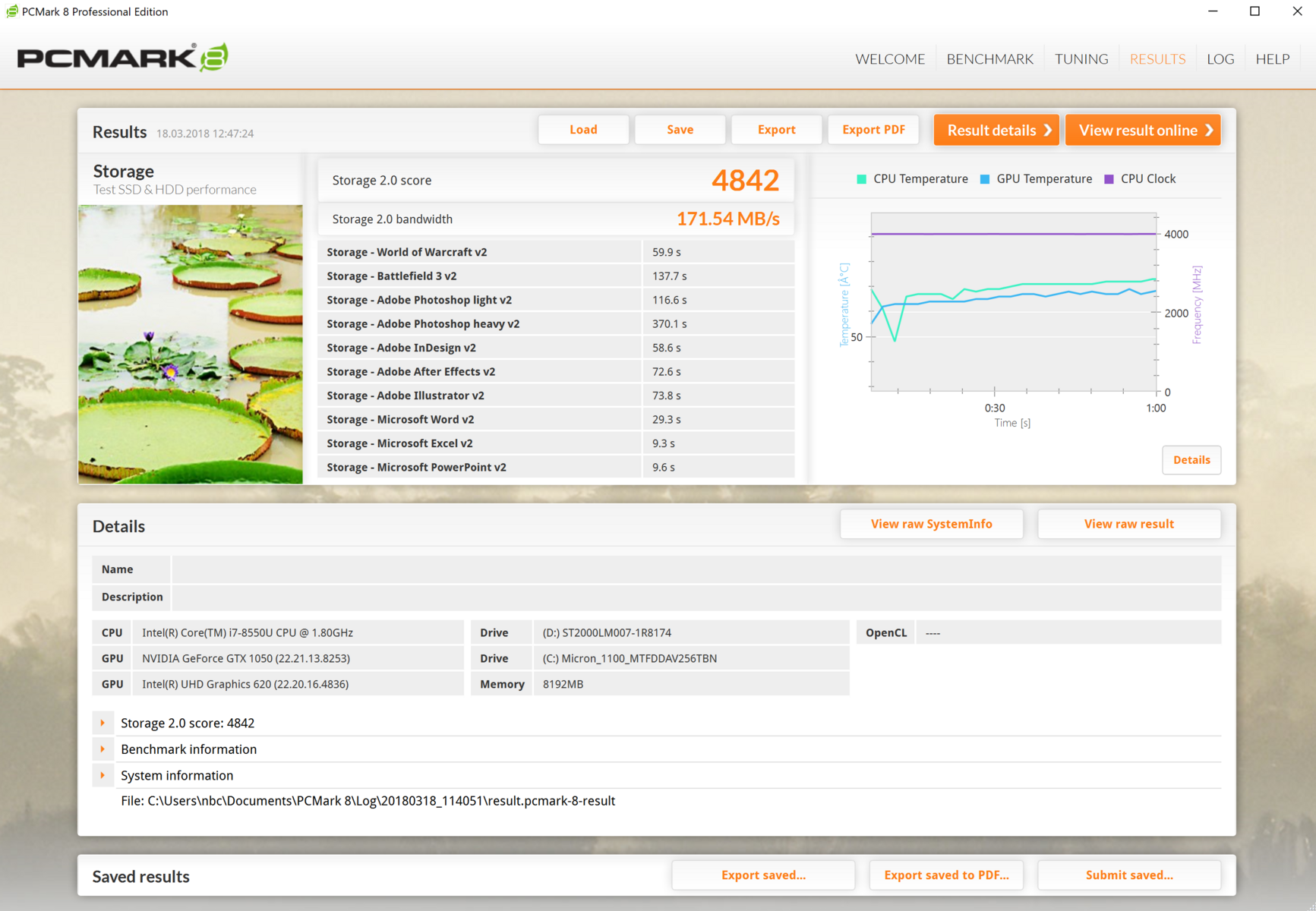Viewport: 1316px width, 911px height.
Task: Expand the Benchmark information section
Action: 103,749
